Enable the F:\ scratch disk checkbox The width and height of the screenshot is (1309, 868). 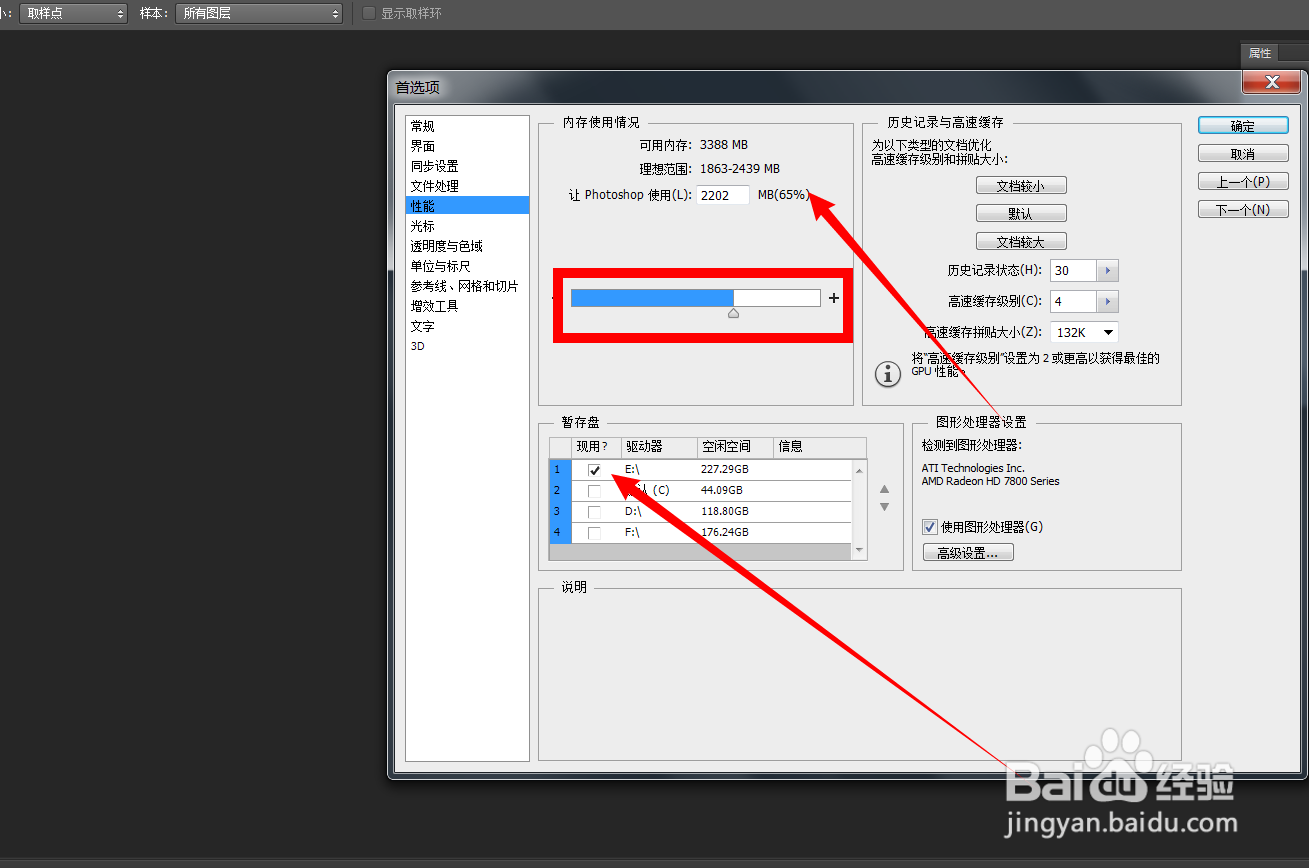tap(594, 533)
